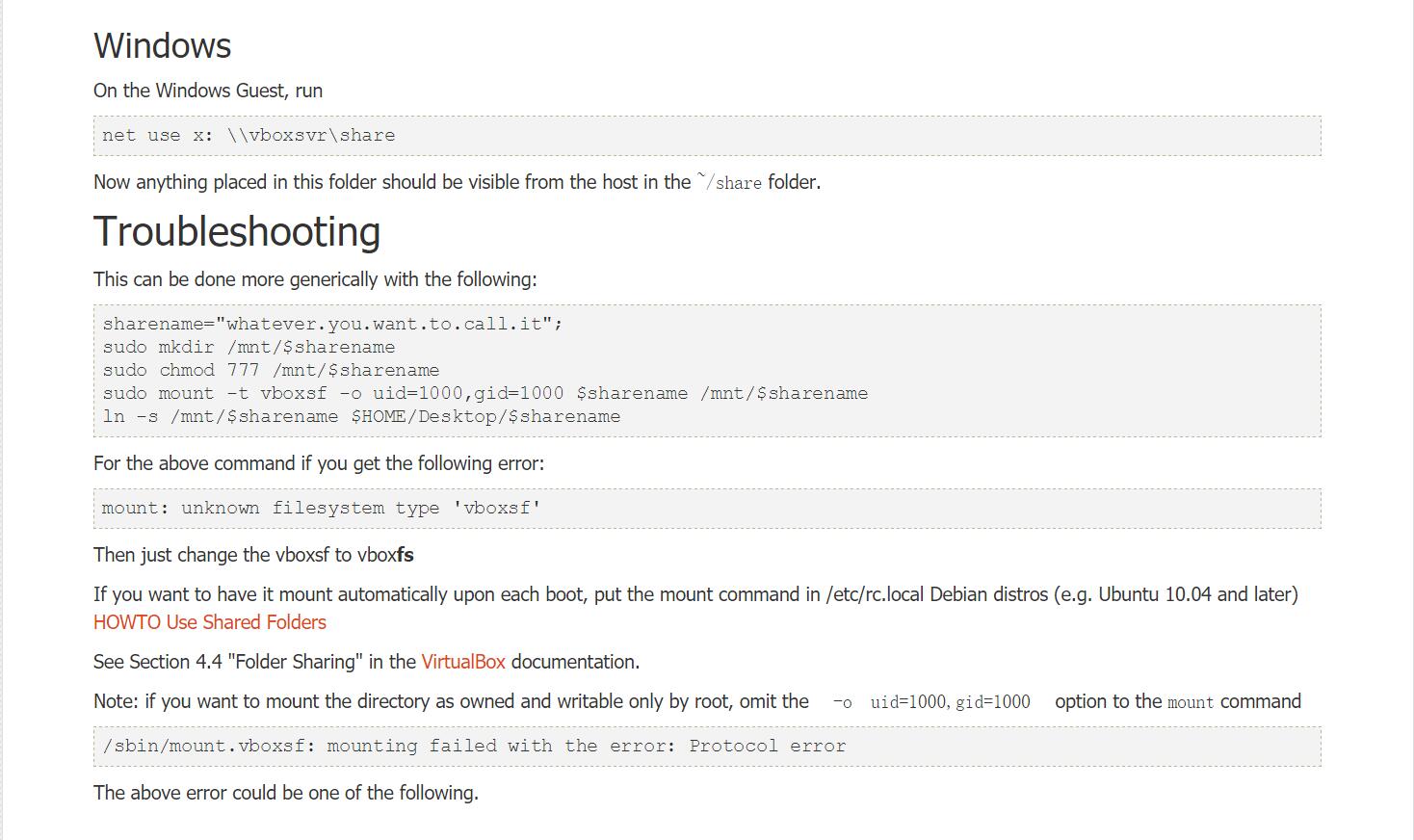Open the HOWTO Use Shared Folders link
This screenshot has height=840, width=1414.
tap(210, 622)
